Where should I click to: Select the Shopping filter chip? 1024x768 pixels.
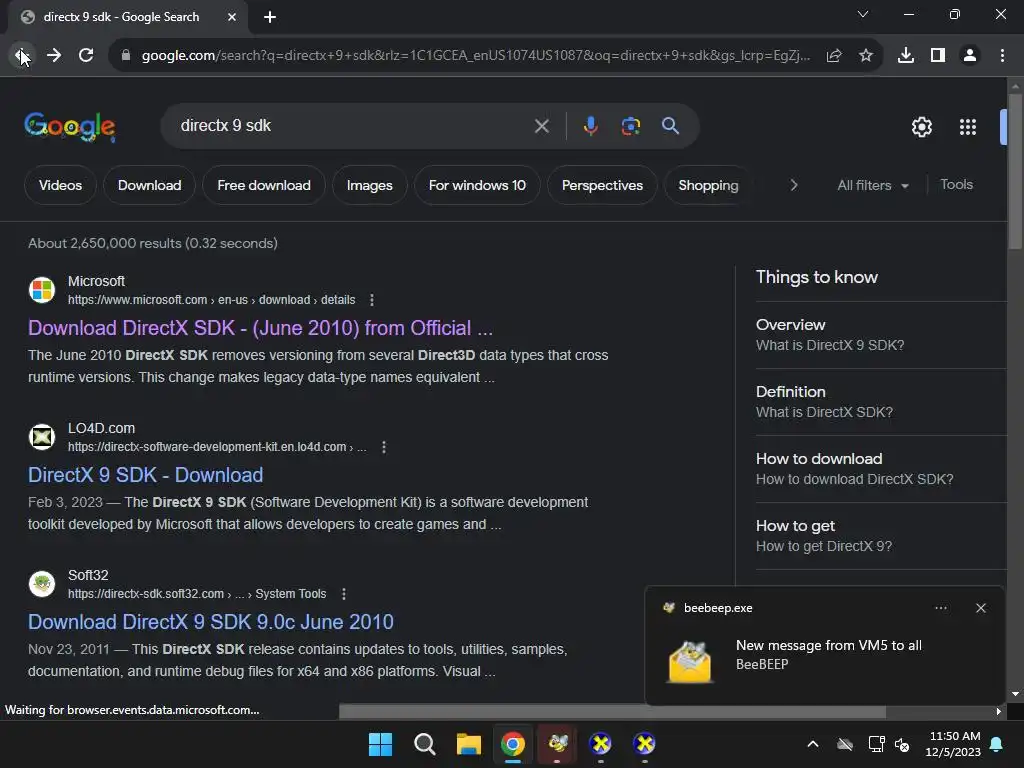708,185
